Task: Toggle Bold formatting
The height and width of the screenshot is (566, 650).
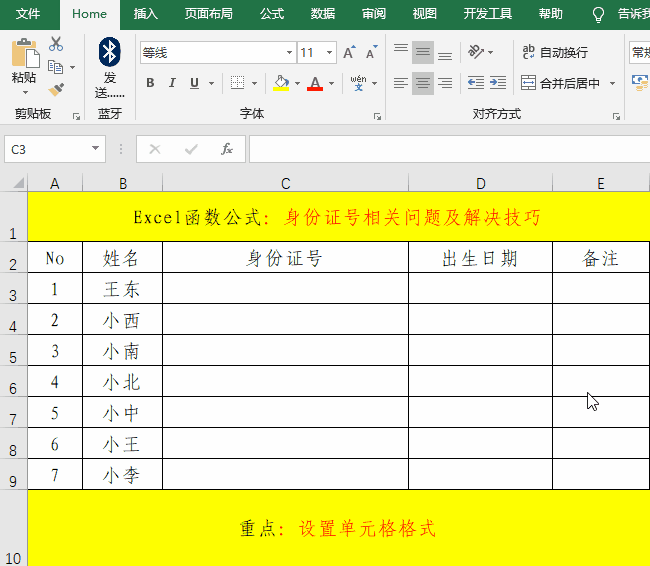Action: (x=150, y=83)
